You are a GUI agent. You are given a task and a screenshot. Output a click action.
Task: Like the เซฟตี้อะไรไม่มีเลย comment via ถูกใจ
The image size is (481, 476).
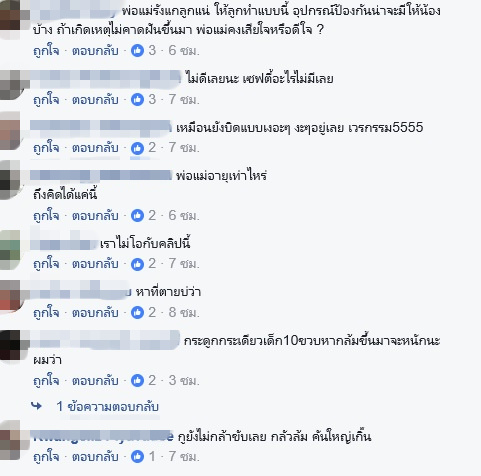point(46,99)
